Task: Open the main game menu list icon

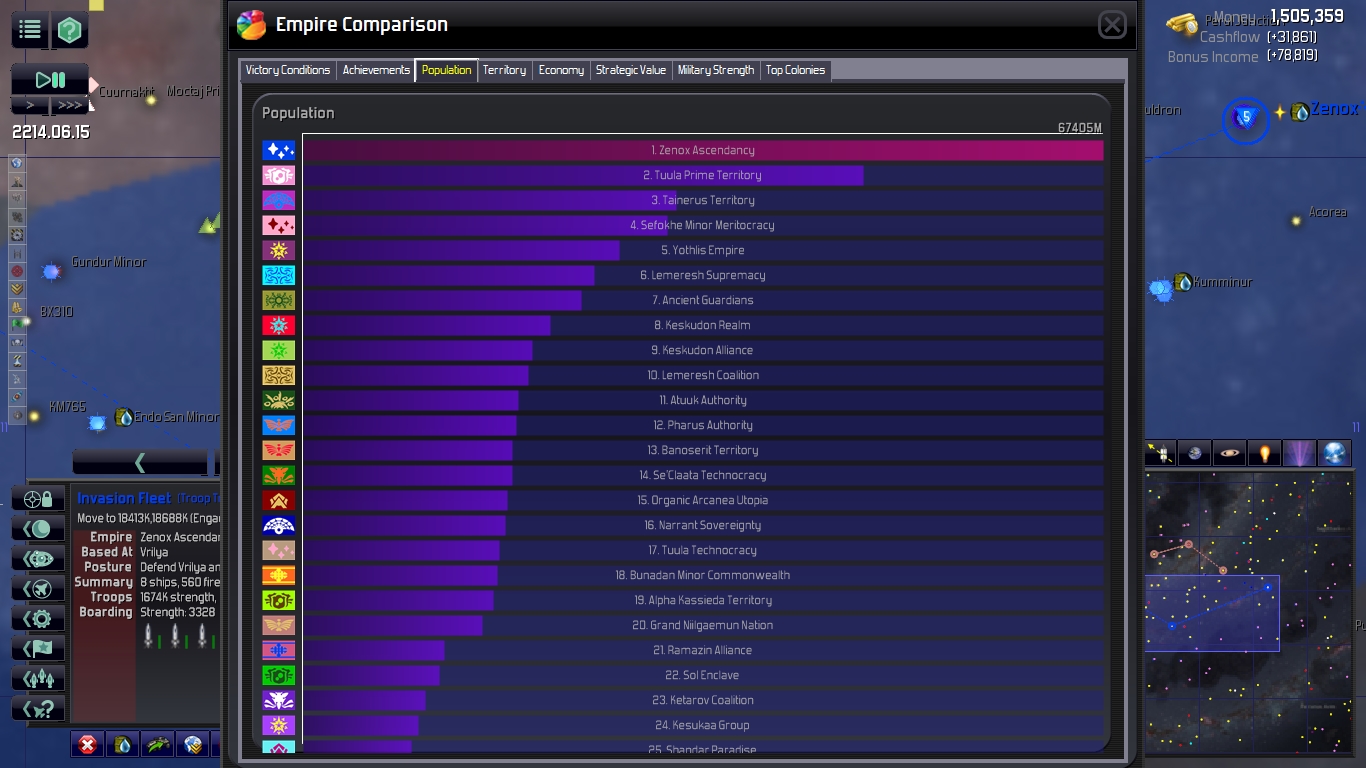Action: tap(30, 30)
